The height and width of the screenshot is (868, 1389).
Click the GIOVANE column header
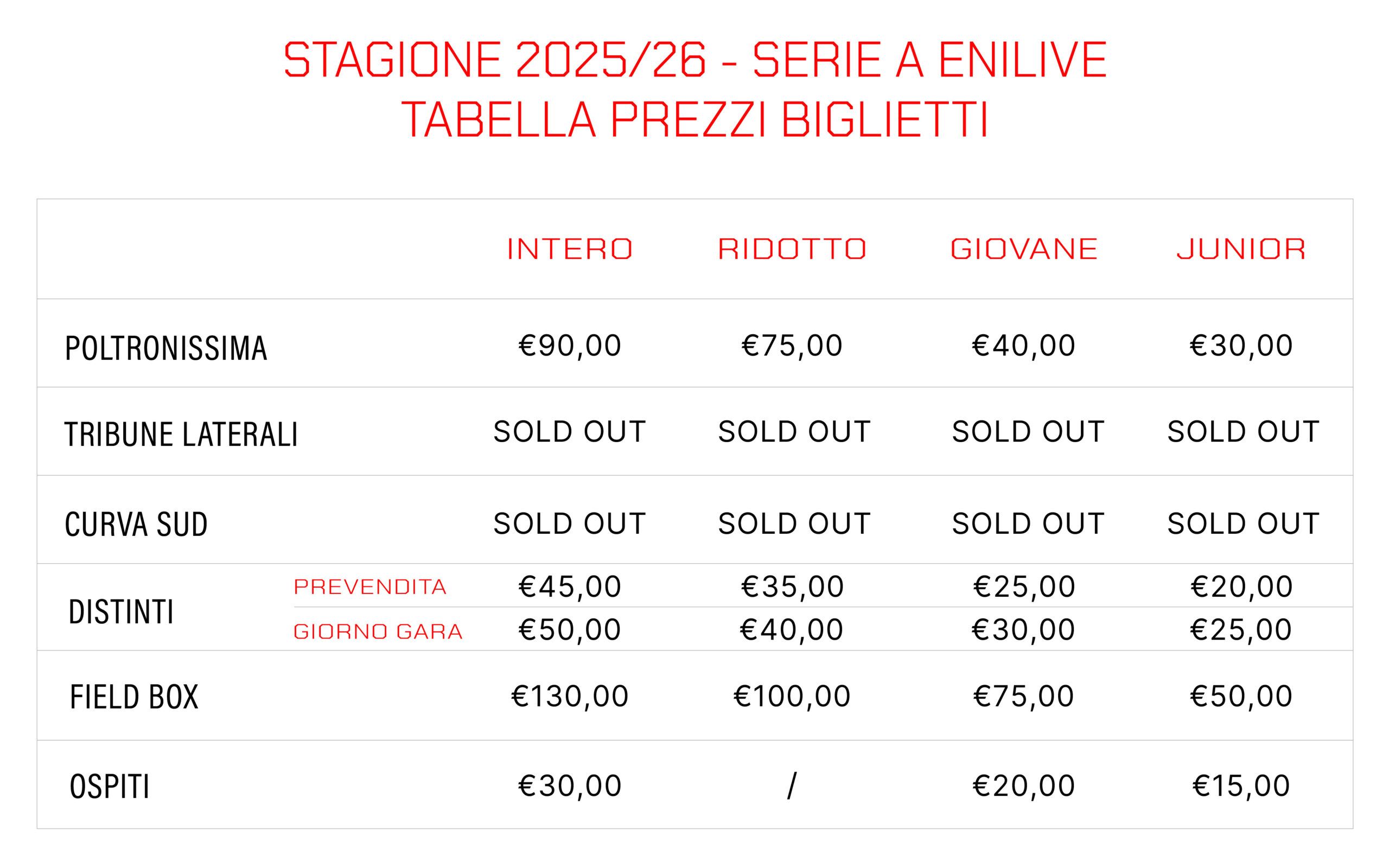coord(1023,249)
